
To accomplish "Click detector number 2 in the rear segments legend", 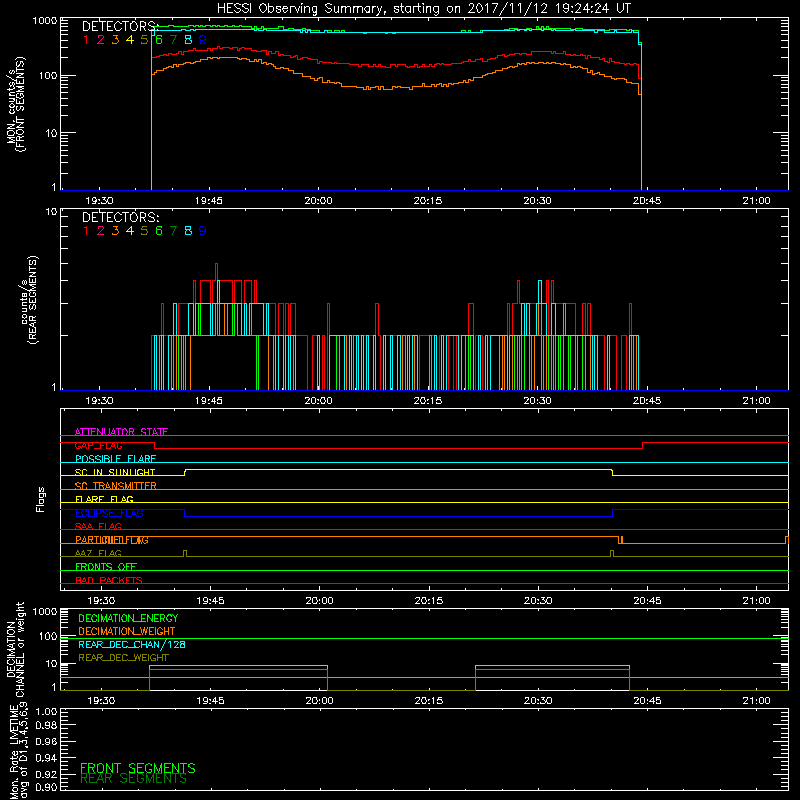I will [x=101, y=231].
